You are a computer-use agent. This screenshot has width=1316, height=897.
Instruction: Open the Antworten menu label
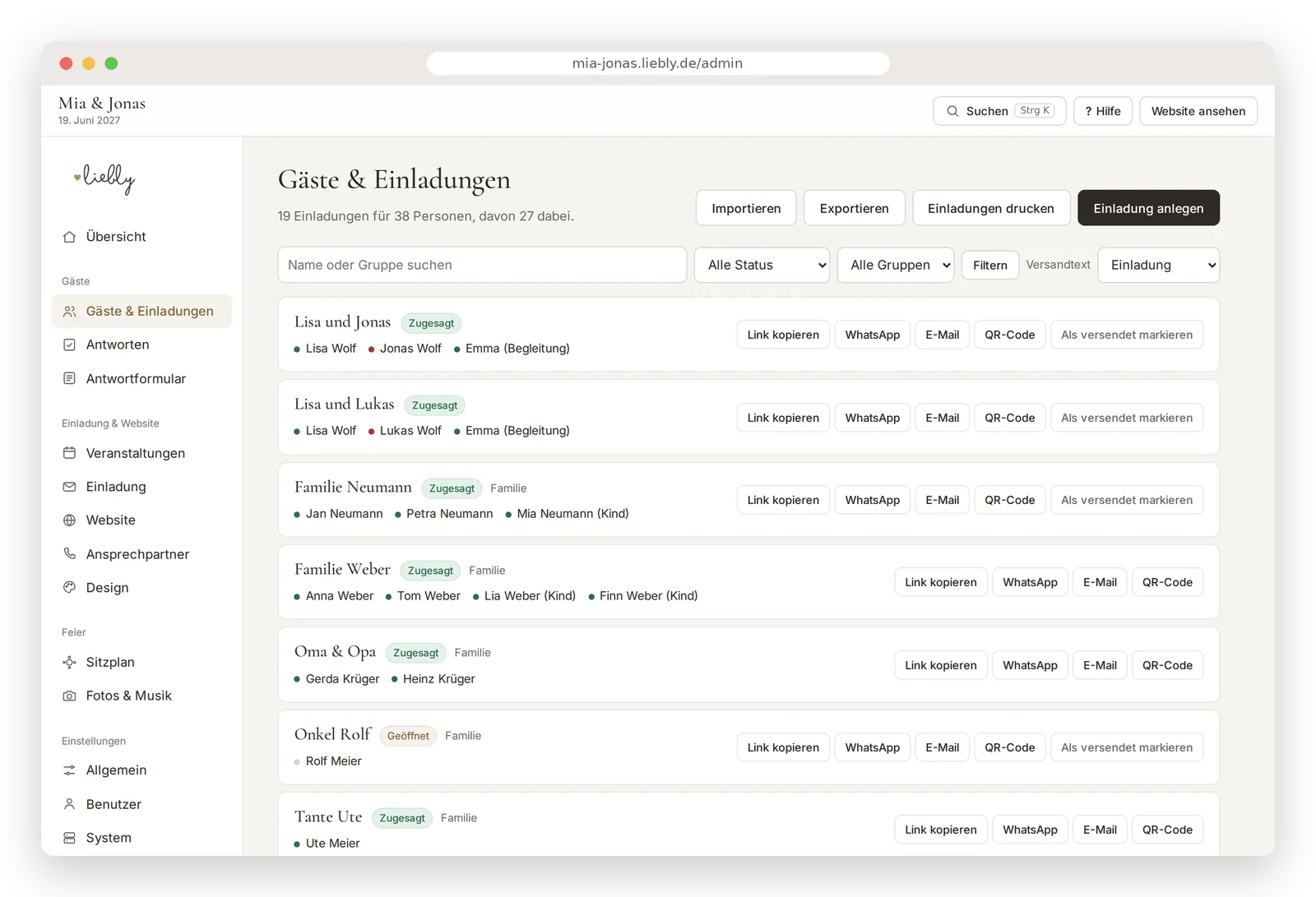[x=118, y=344]
